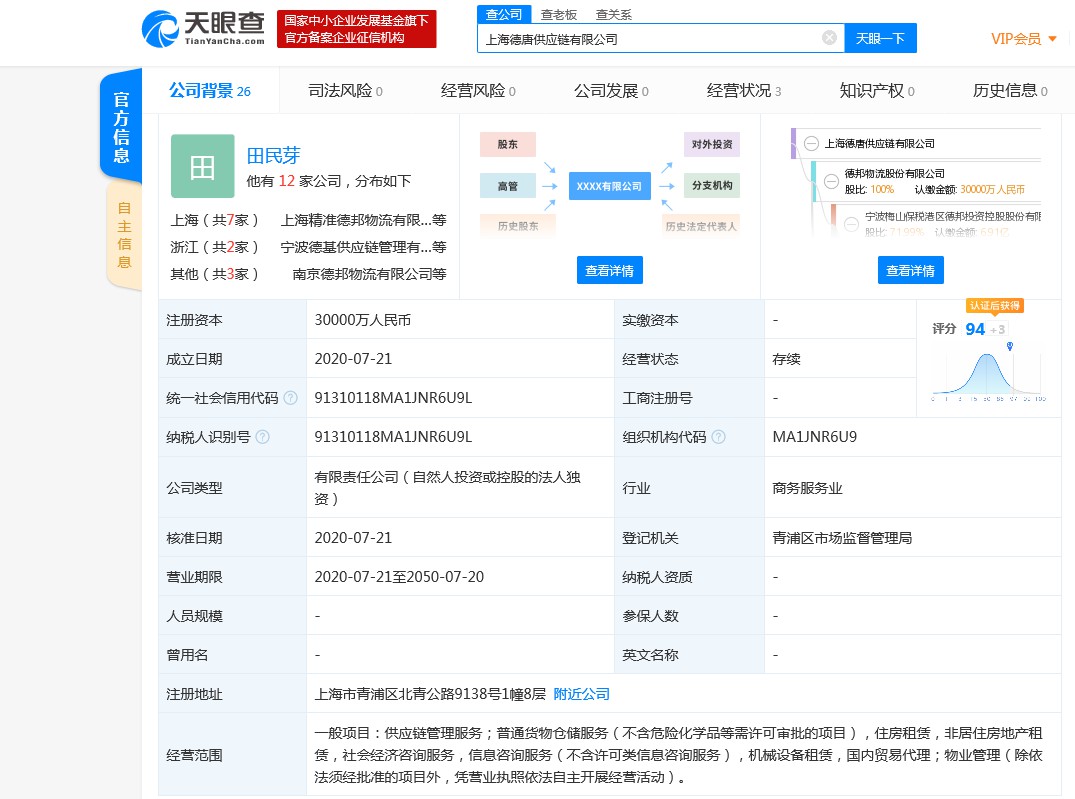Click the green 田 avatar tile

point(202,166)
